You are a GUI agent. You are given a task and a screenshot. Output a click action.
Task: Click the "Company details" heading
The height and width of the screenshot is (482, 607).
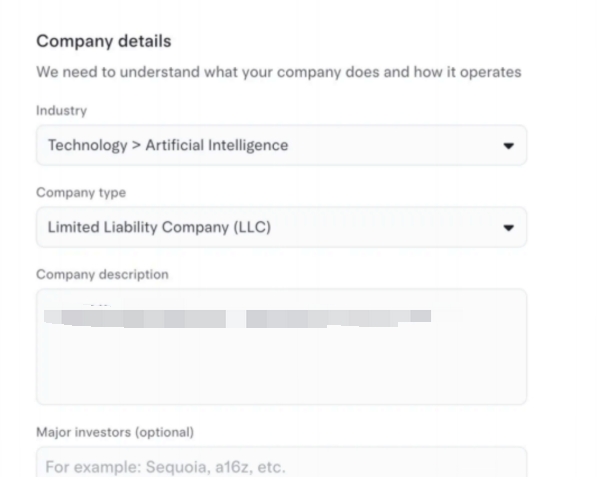coord(103,41)
